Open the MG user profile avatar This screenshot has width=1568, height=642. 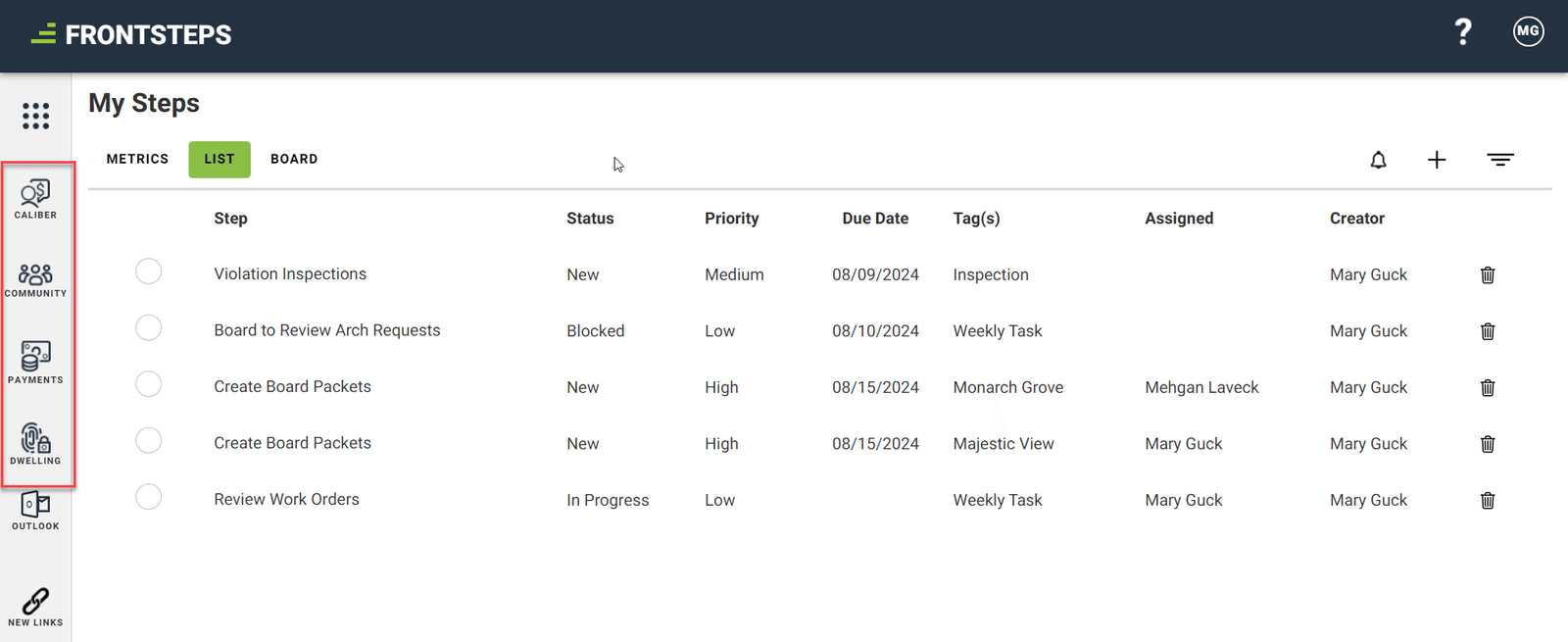1528,31
